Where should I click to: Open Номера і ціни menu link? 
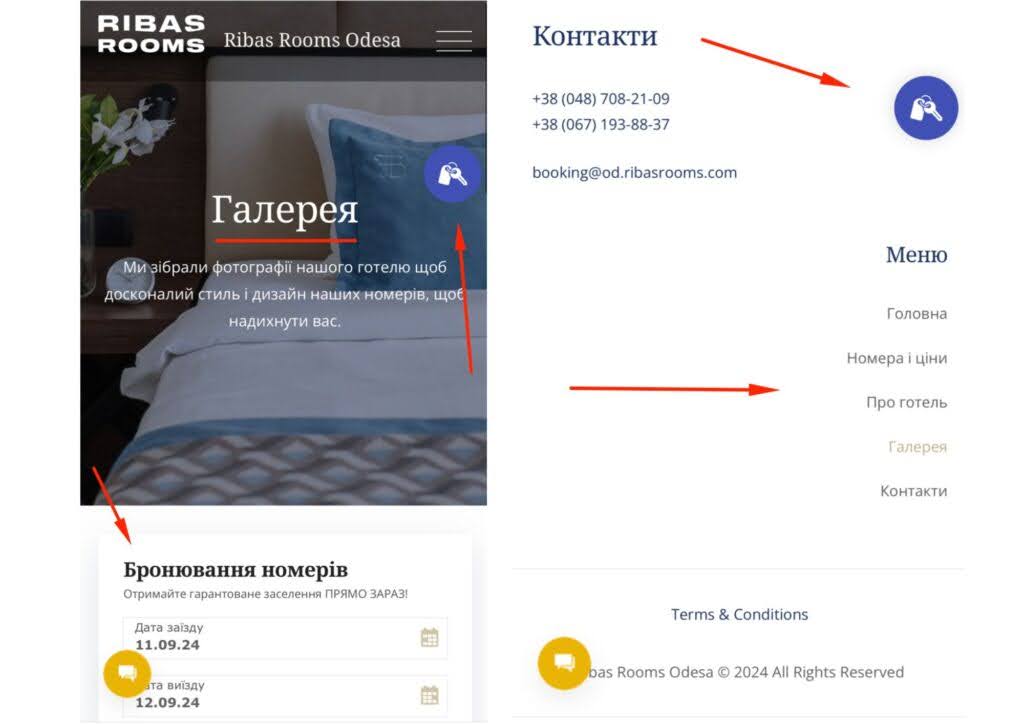click(x=897, y=358)
